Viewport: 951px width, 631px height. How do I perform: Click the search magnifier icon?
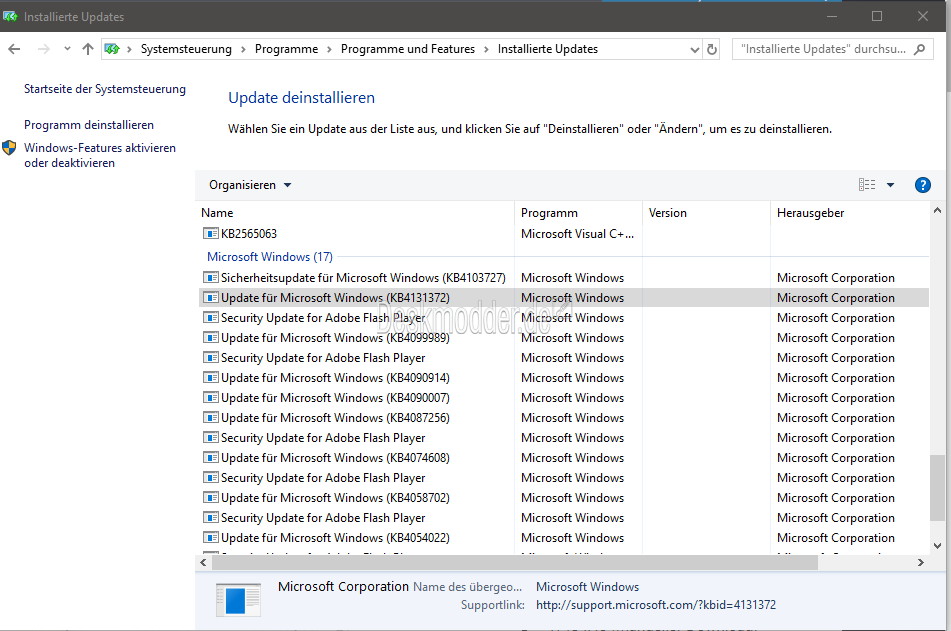point(919,49)
